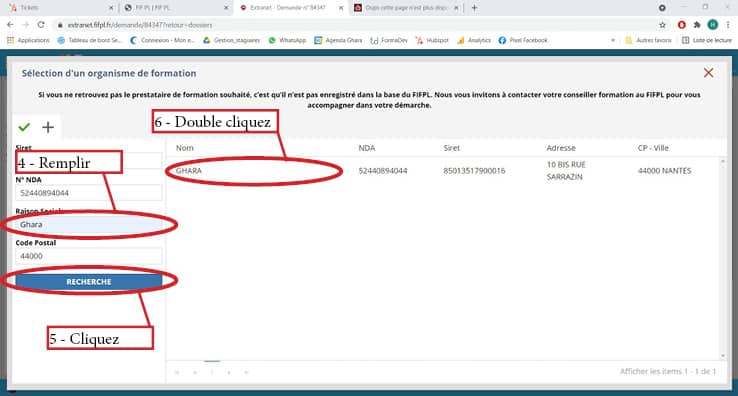Viewport: 738px width, 396px height.
Task: Bookmark page with star icon
Action: [663, 24]
